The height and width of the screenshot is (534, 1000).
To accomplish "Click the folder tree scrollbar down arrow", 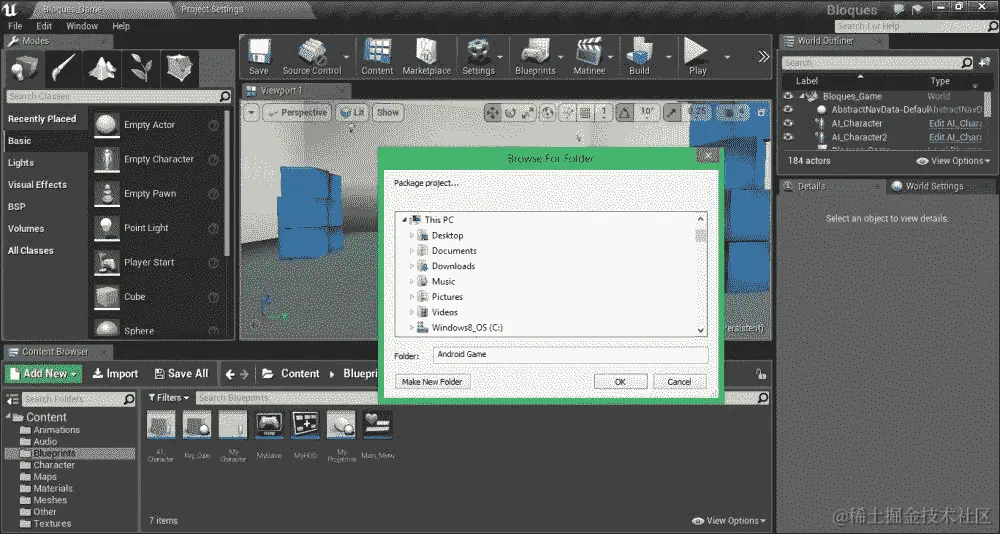I will point(700,330).
